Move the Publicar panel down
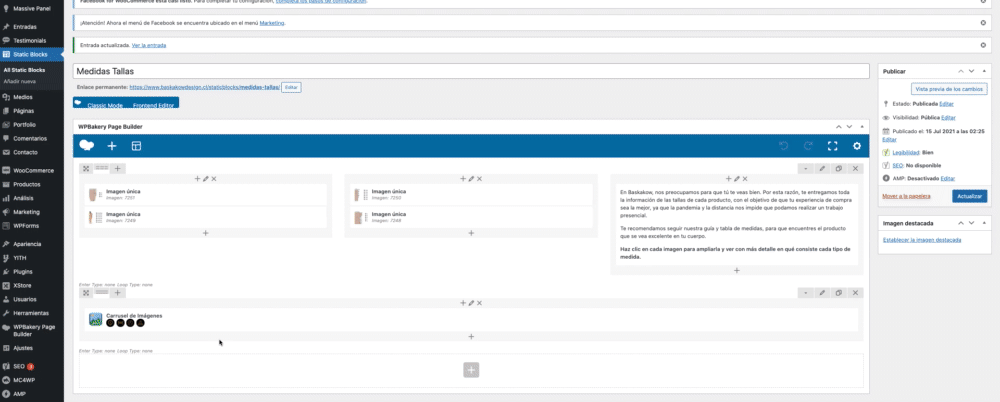Image resolution: width=1000 pixels, height=402 pixels. click(x=971, y=71)
